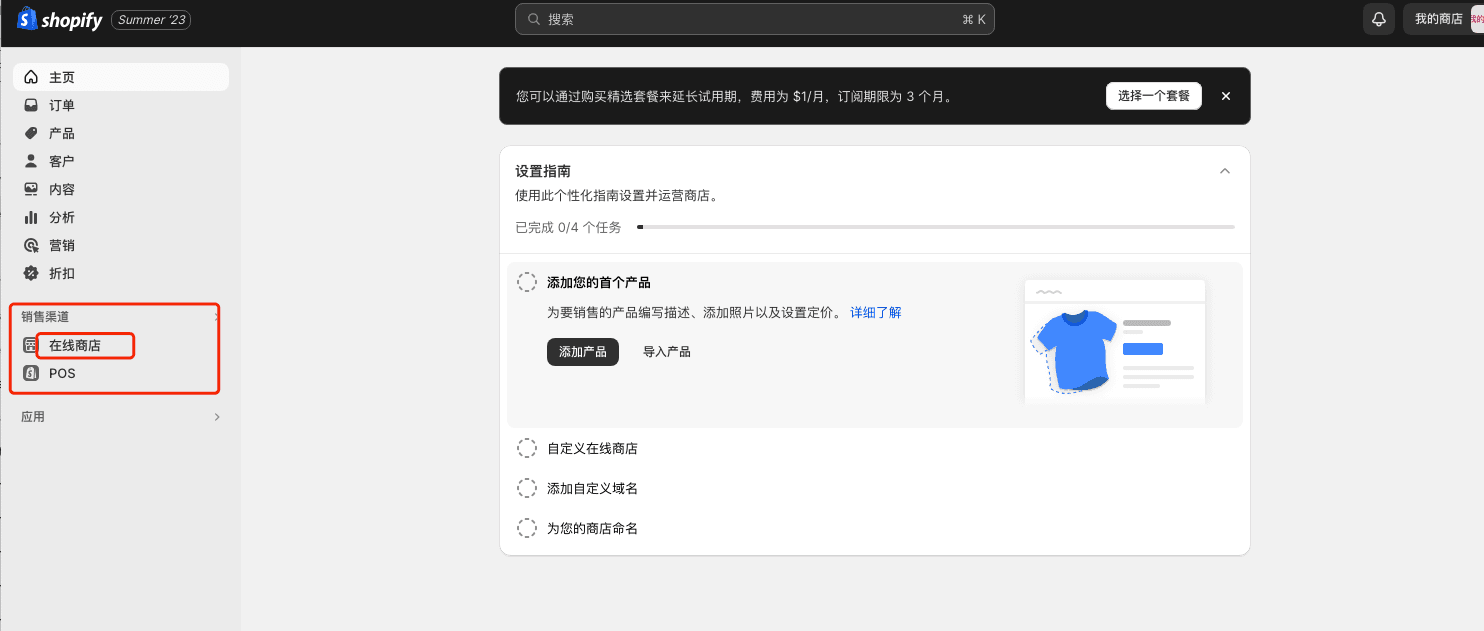Toggle the 添加自定义域名 task circle
This screenshot has height=631, width=1484.
coord(526,488)
